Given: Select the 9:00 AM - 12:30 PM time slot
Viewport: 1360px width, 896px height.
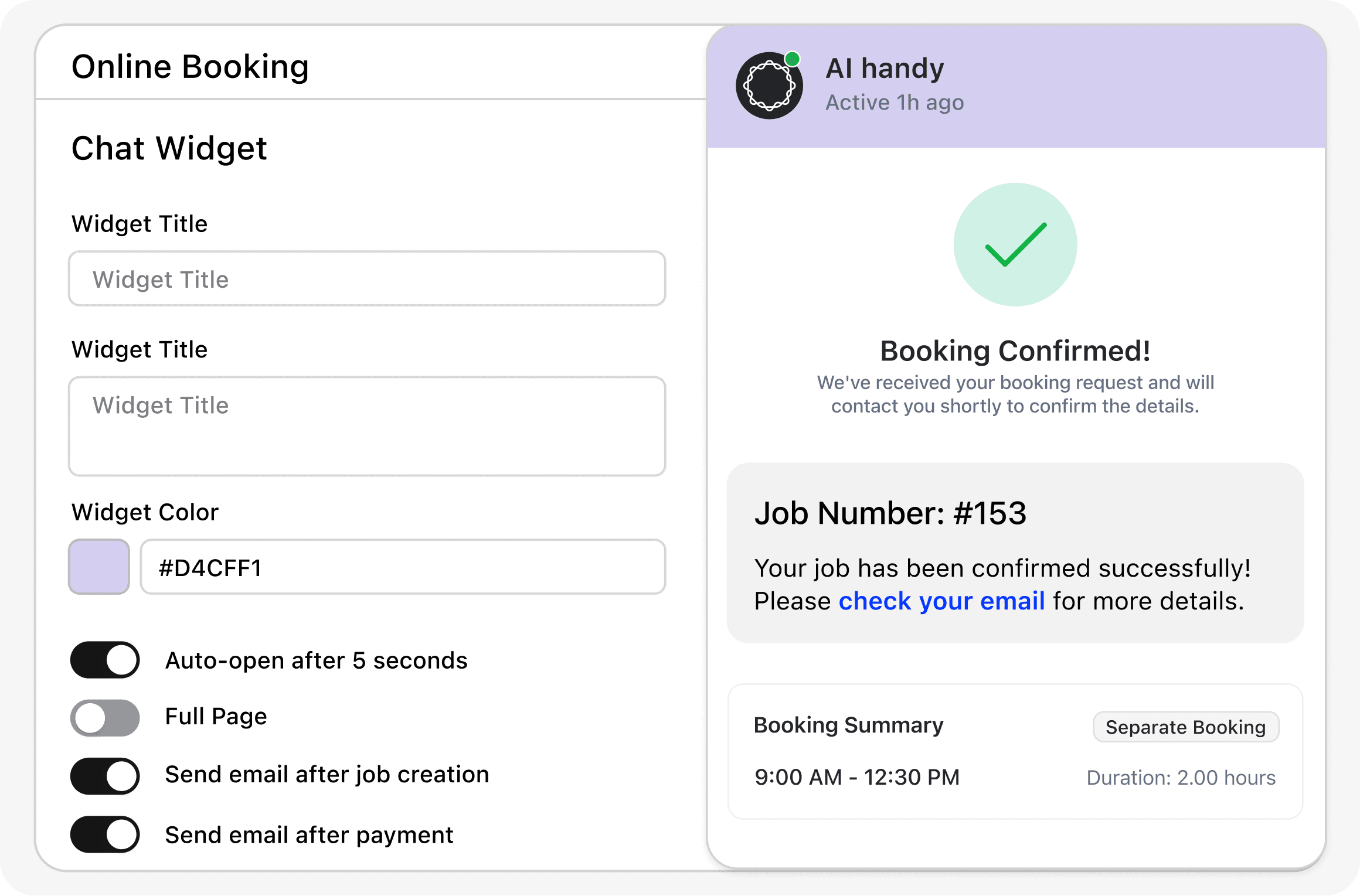Looking at the screenshot, I should tap(857, 778).
